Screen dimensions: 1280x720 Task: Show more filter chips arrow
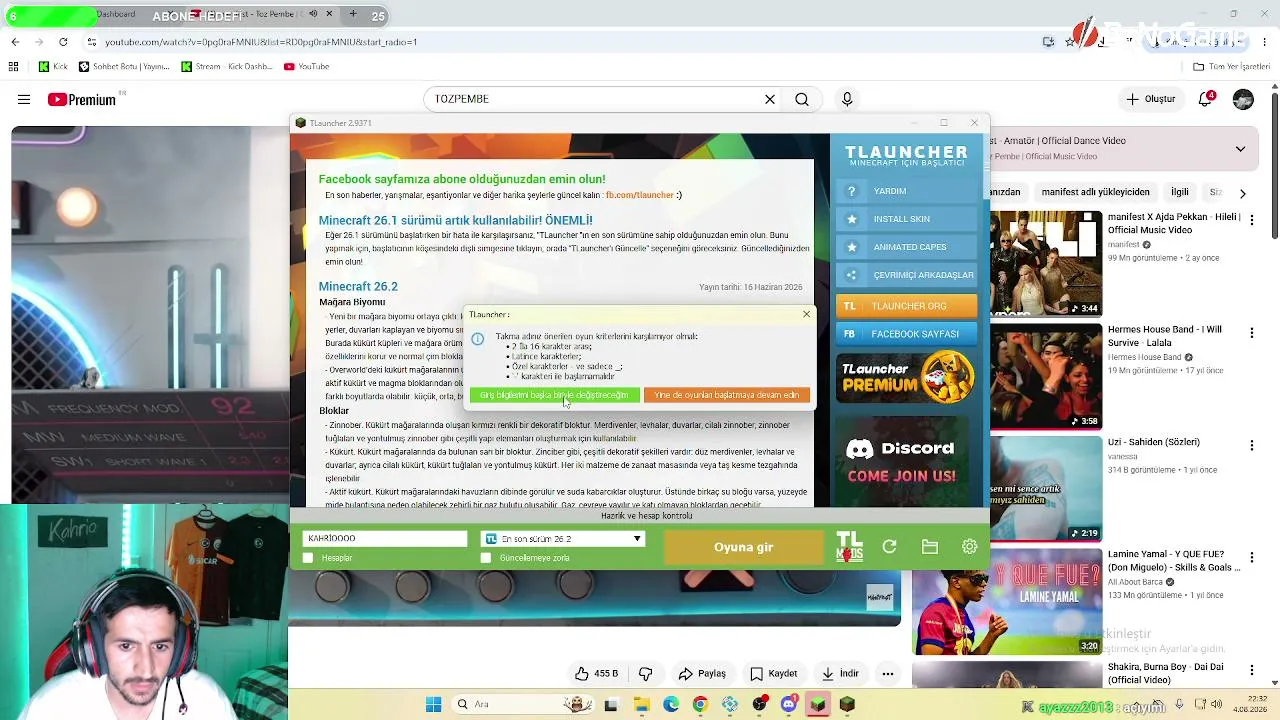pos(1242,193)
